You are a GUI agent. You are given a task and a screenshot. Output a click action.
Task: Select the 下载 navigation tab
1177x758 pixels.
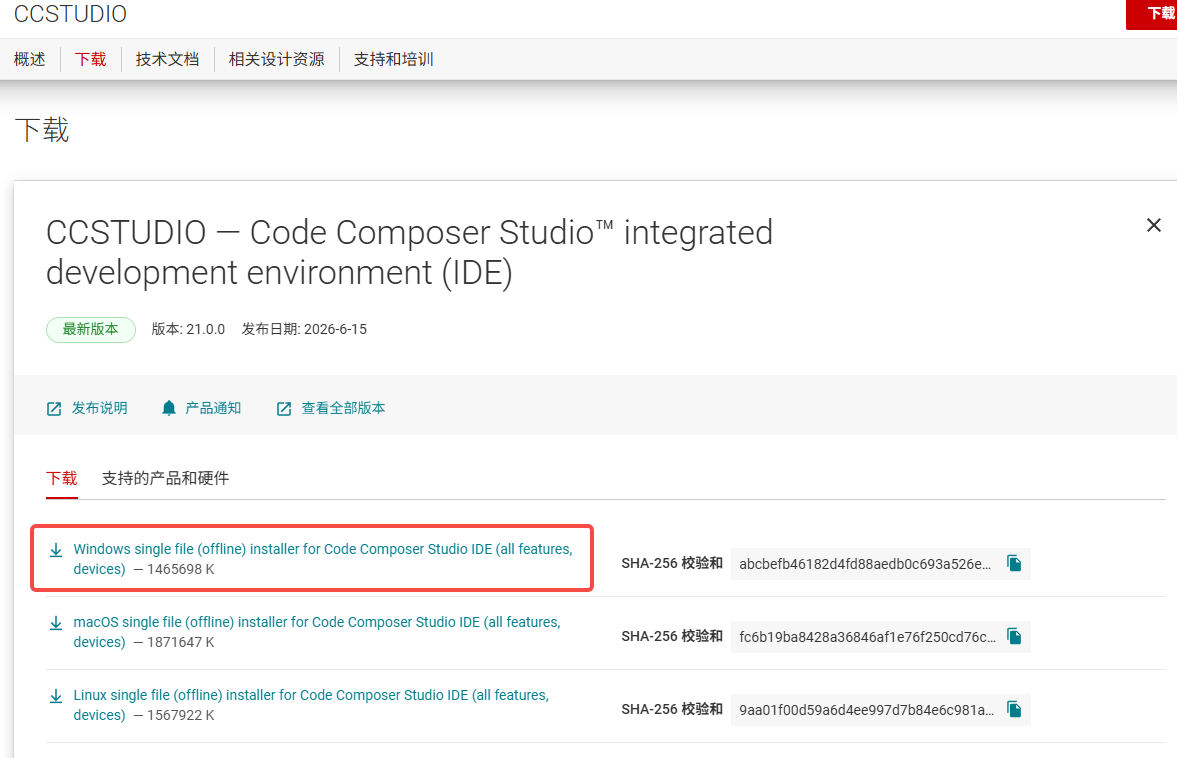coord(91,59)
